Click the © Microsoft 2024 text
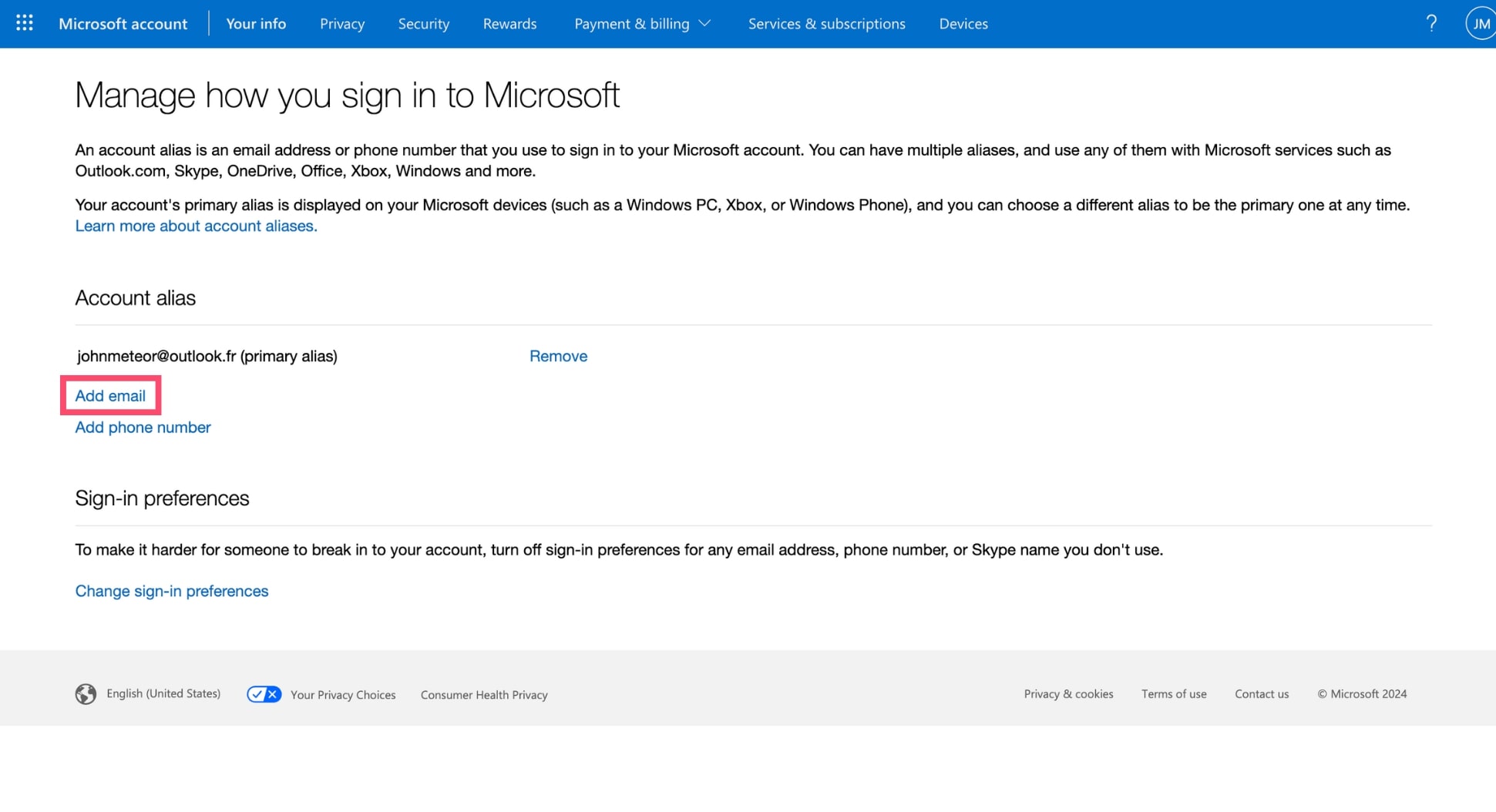The image size is (1496, 812). 1362,694
